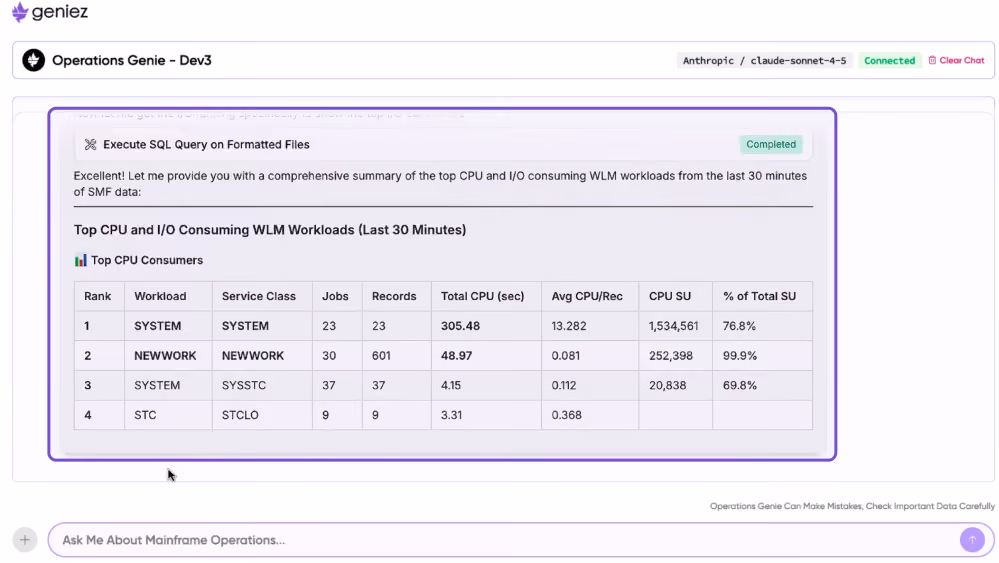Screen dimensions: 999x563
Task: Click the 4.15 total CPU value
Action: click(x=450, y=385)
